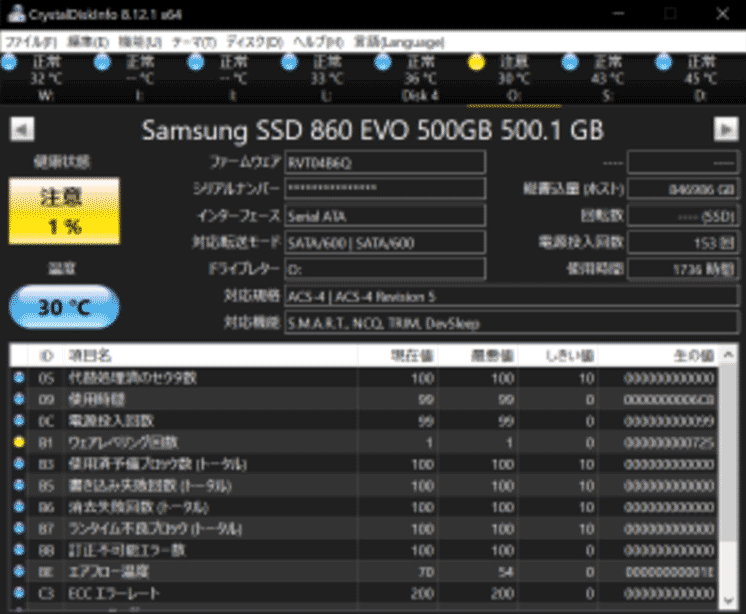Go to next disk with right arrow
This screenshot has height=614, width=746.
pos(726,129)
